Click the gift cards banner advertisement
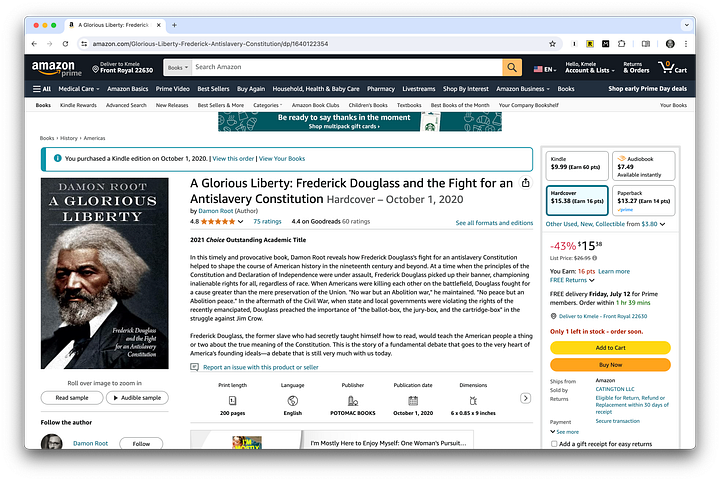This screenshot has height=481, width=720. coord(360,122)
